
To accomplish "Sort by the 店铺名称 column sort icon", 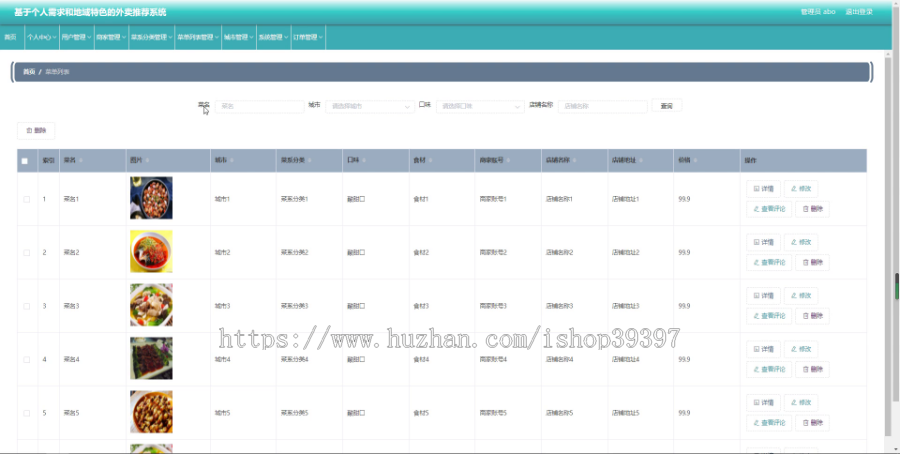I will [575, 161].
